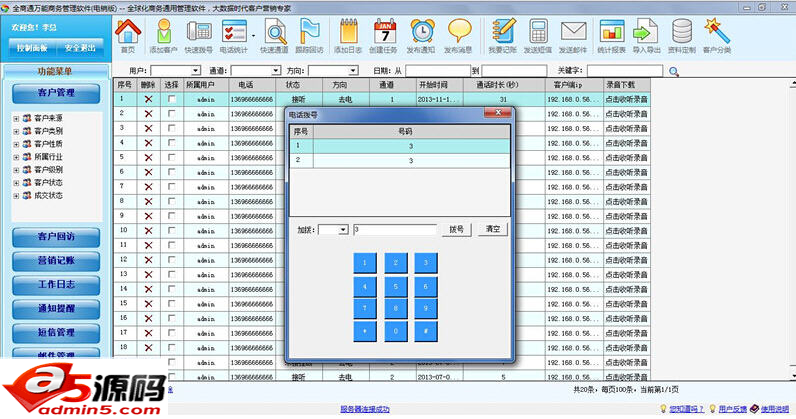This screenshot has height=419, width=796.
Task: Open the 快速拨号 quick dial icon
Action: tap(198, 31)
